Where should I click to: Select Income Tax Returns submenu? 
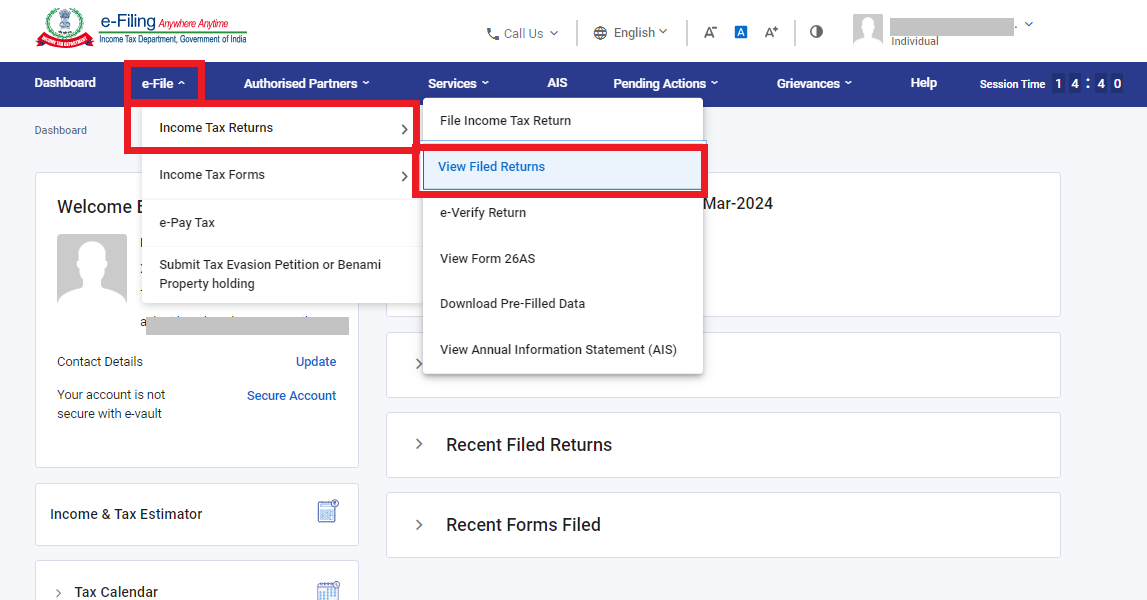coord(282,128)
